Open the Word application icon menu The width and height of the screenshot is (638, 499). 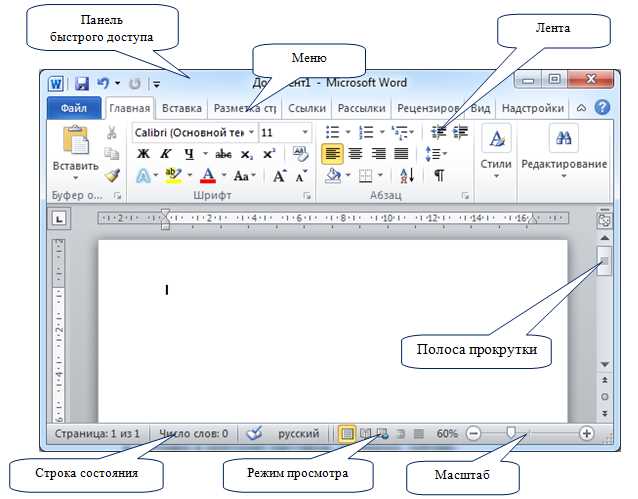click(56, 84)
